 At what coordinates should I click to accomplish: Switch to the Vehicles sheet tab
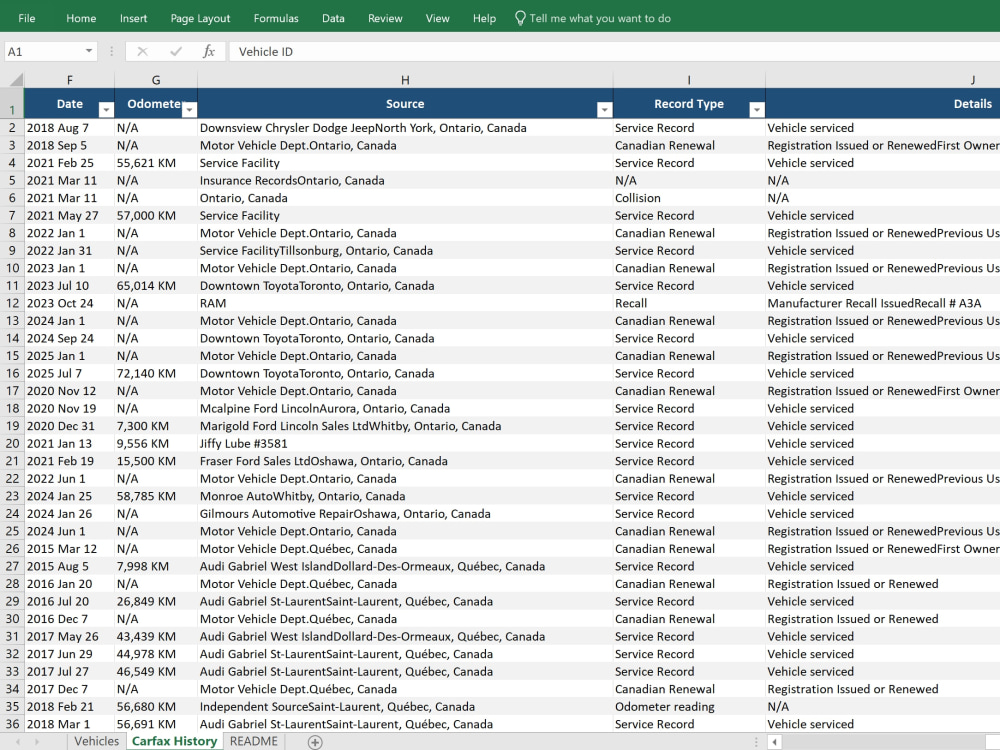pyautogui.click(x=96, y=741)
